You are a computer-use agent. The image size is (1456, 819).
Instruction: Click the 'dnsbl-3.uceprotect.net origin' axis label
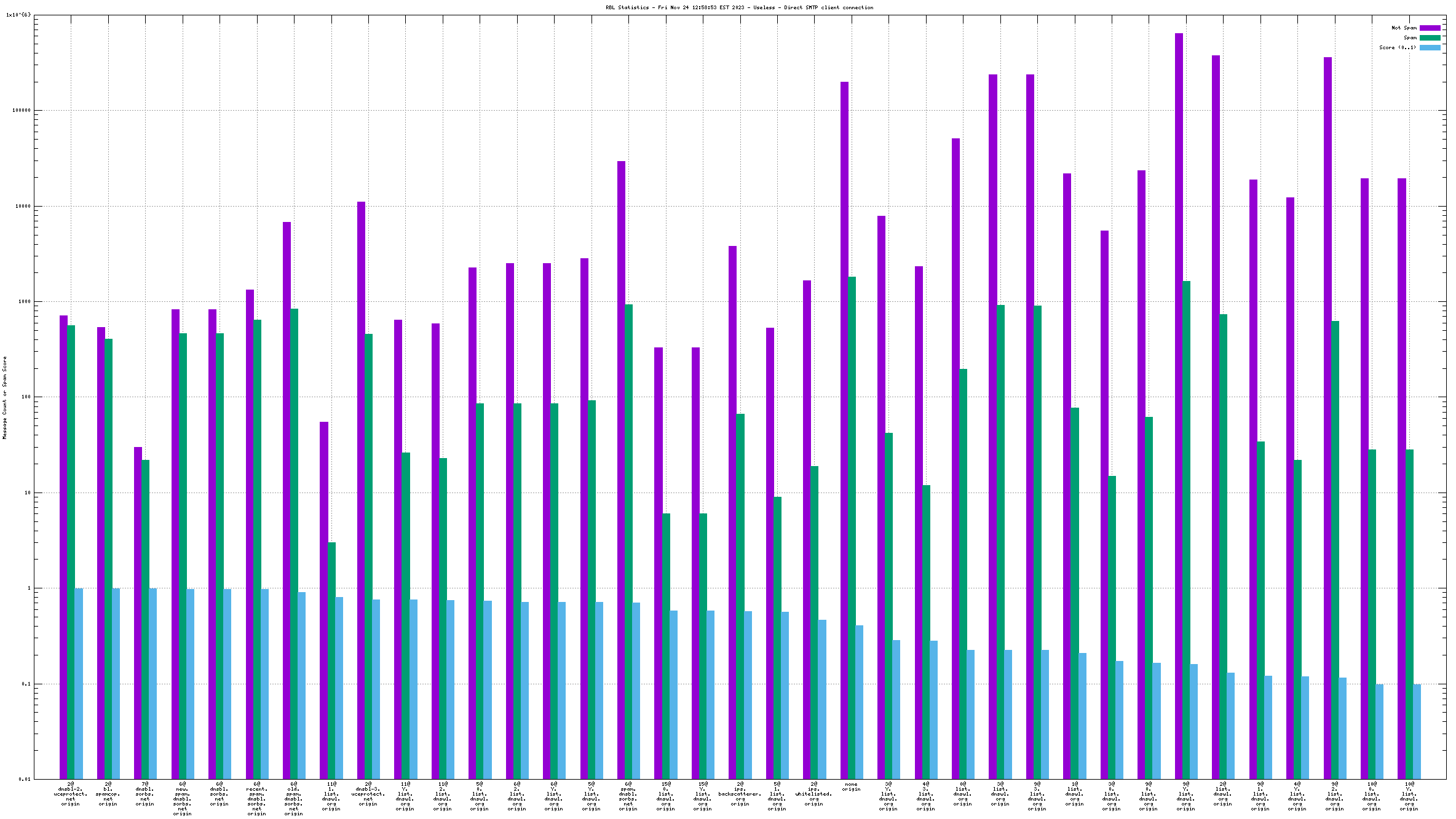(368, 794)
